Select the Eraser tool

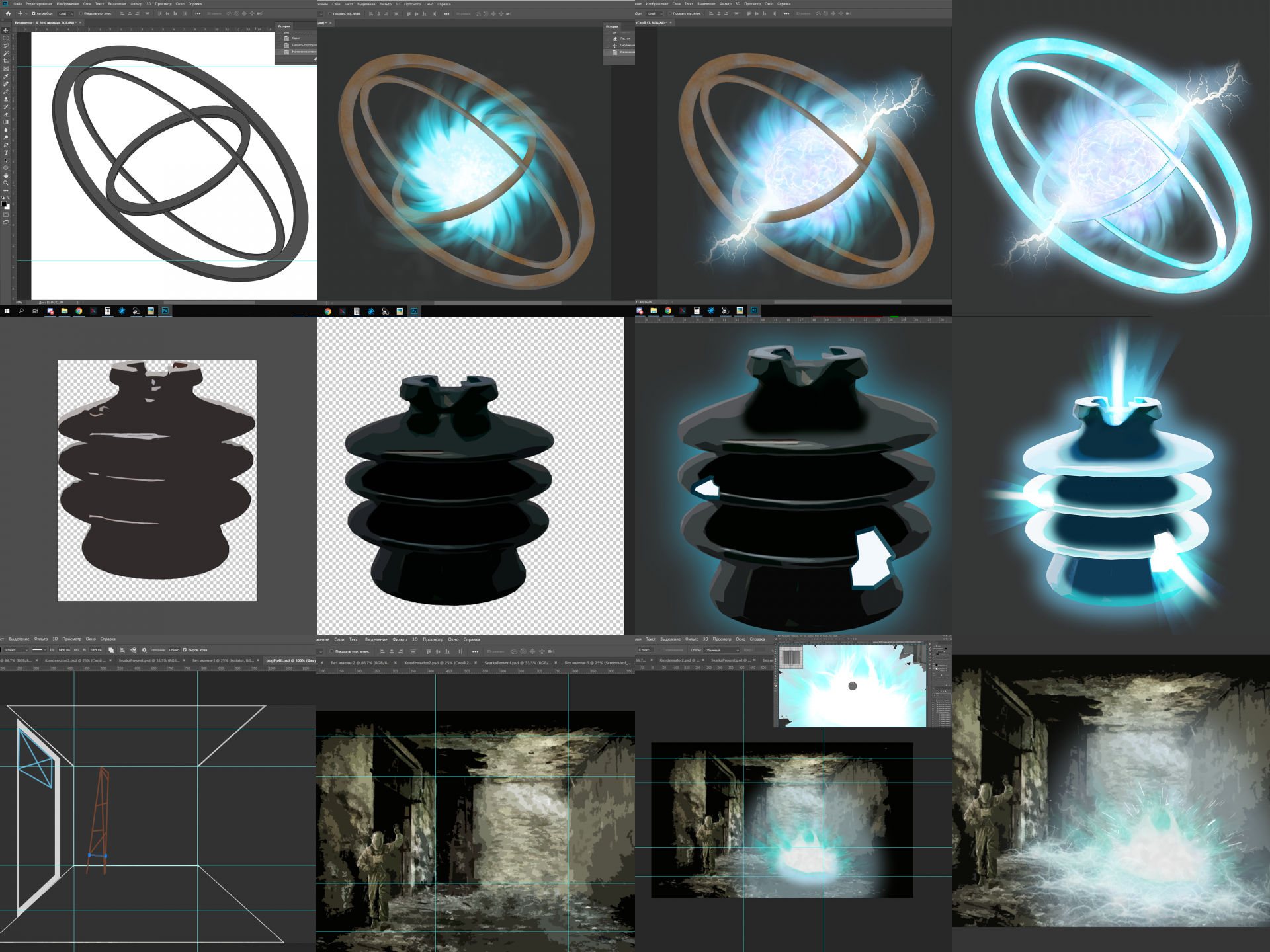(5, 114)
